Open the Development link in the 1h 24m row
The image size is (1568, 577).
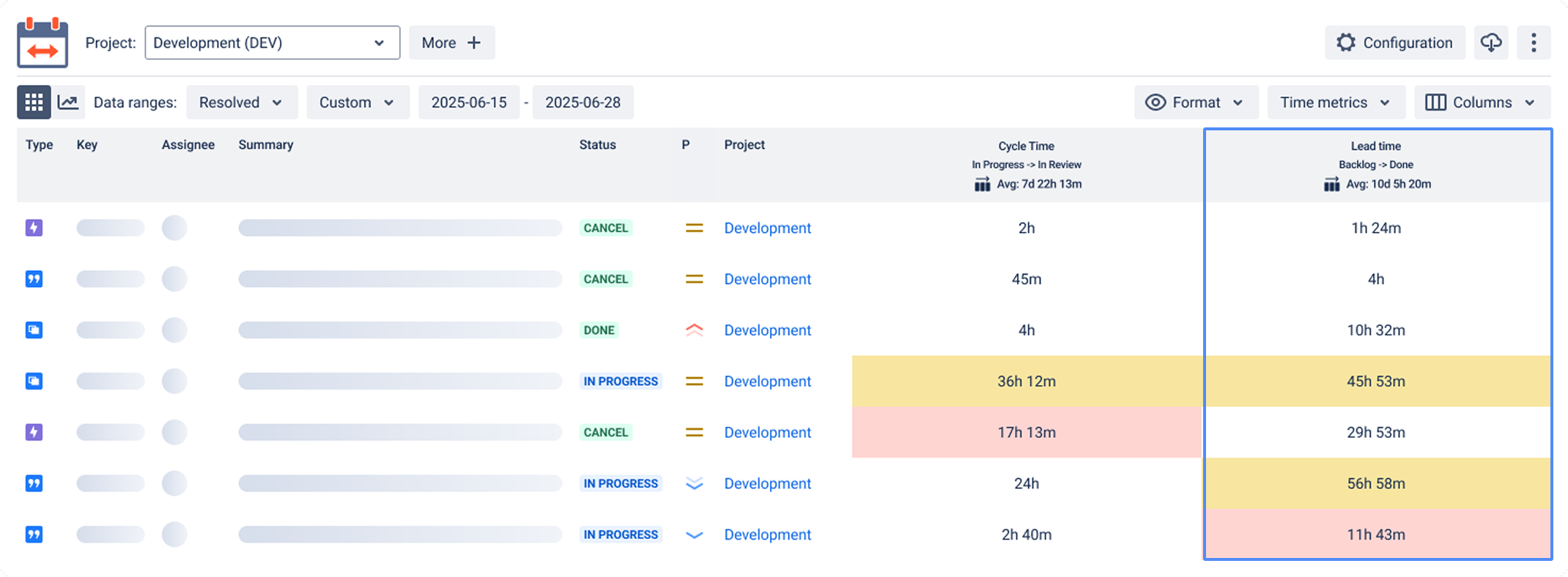coord(767,228)
